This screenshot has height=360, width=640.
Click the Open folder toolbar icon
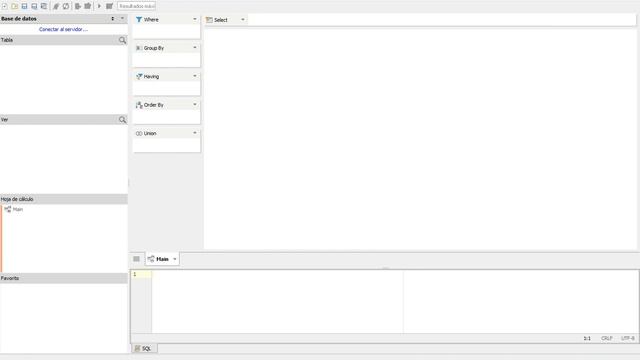(15, 6)
